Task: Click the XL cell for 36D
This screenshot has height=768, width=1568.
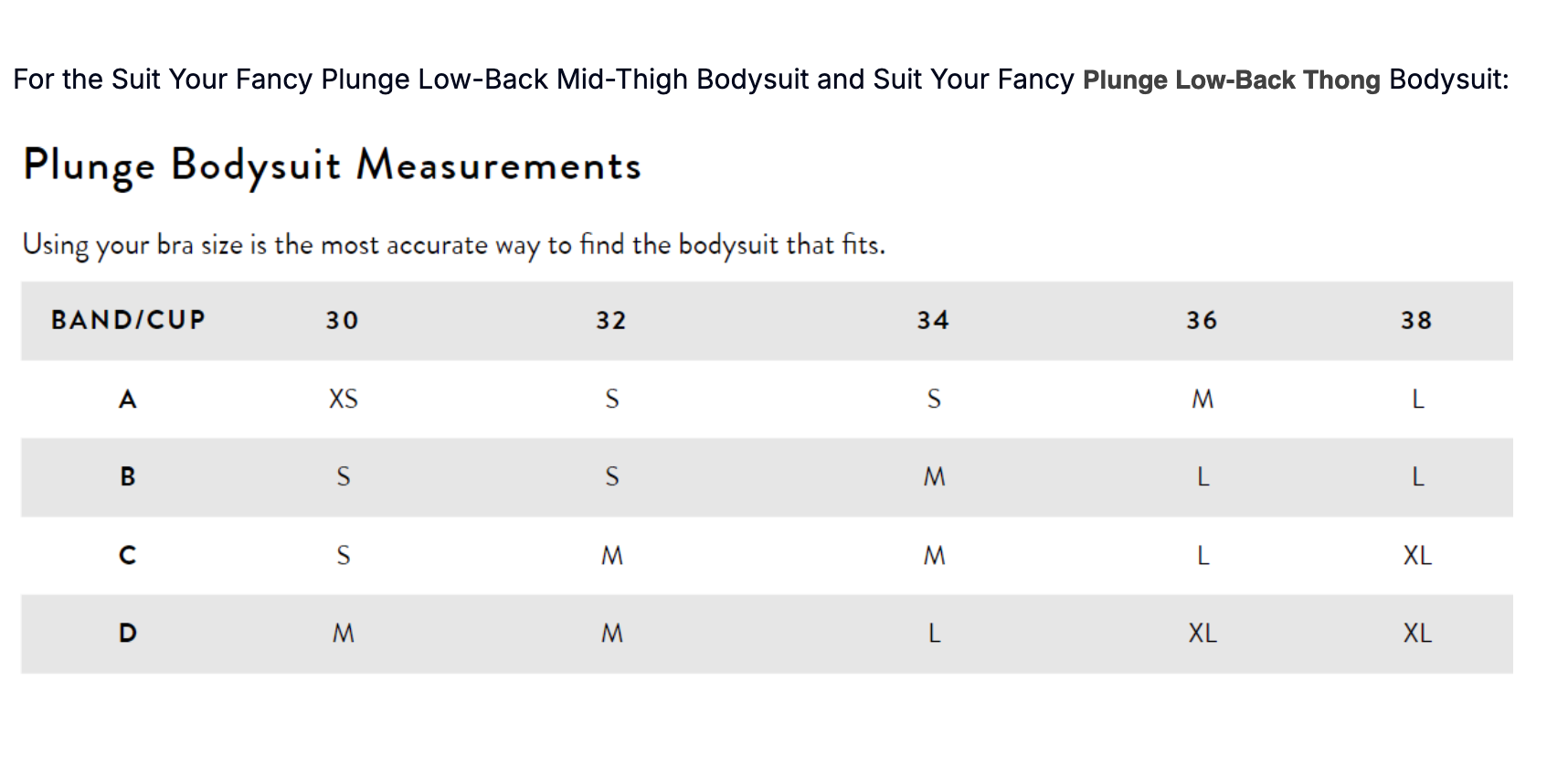Action: click(1202, 633)
